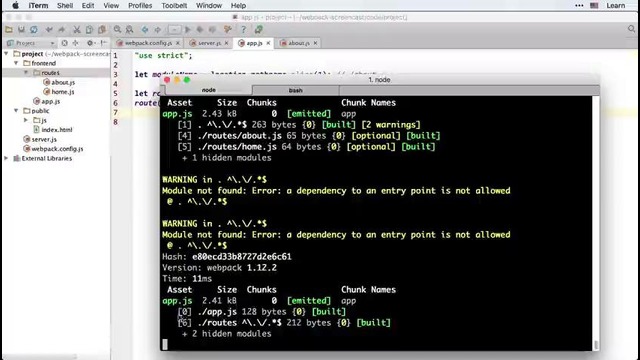Click the Help question mark icon
This screenshot has height=360, width=640.
(x=243, y=29)
